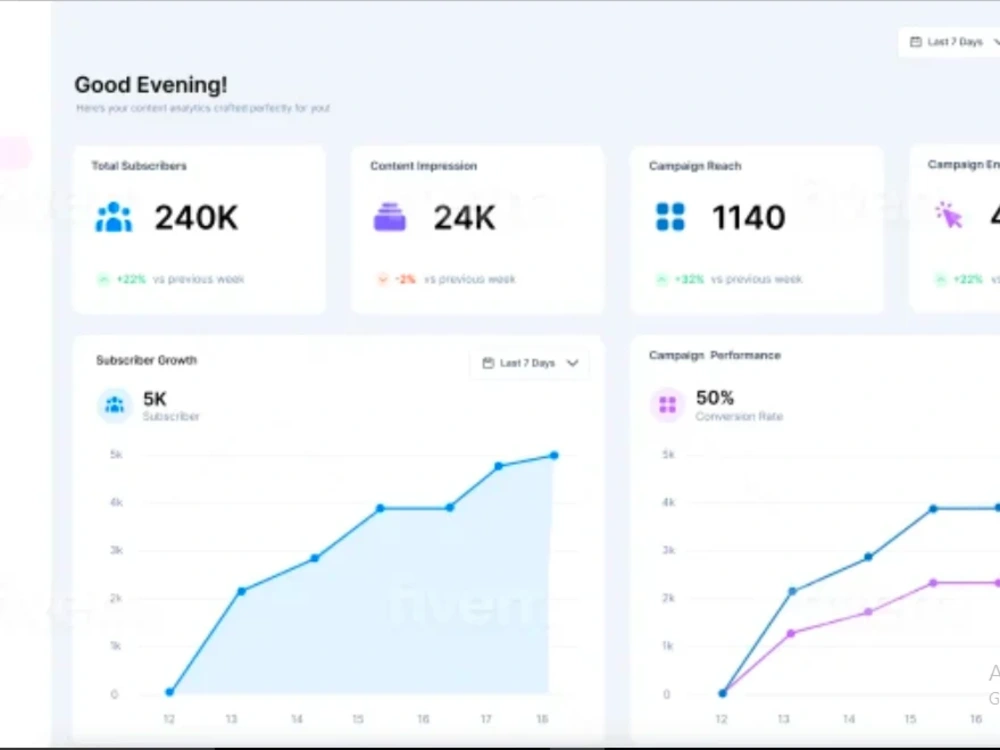This screenshot has height=750, width=1000.
Task: Click the 240K subscribers value
Action: point(196,217)
